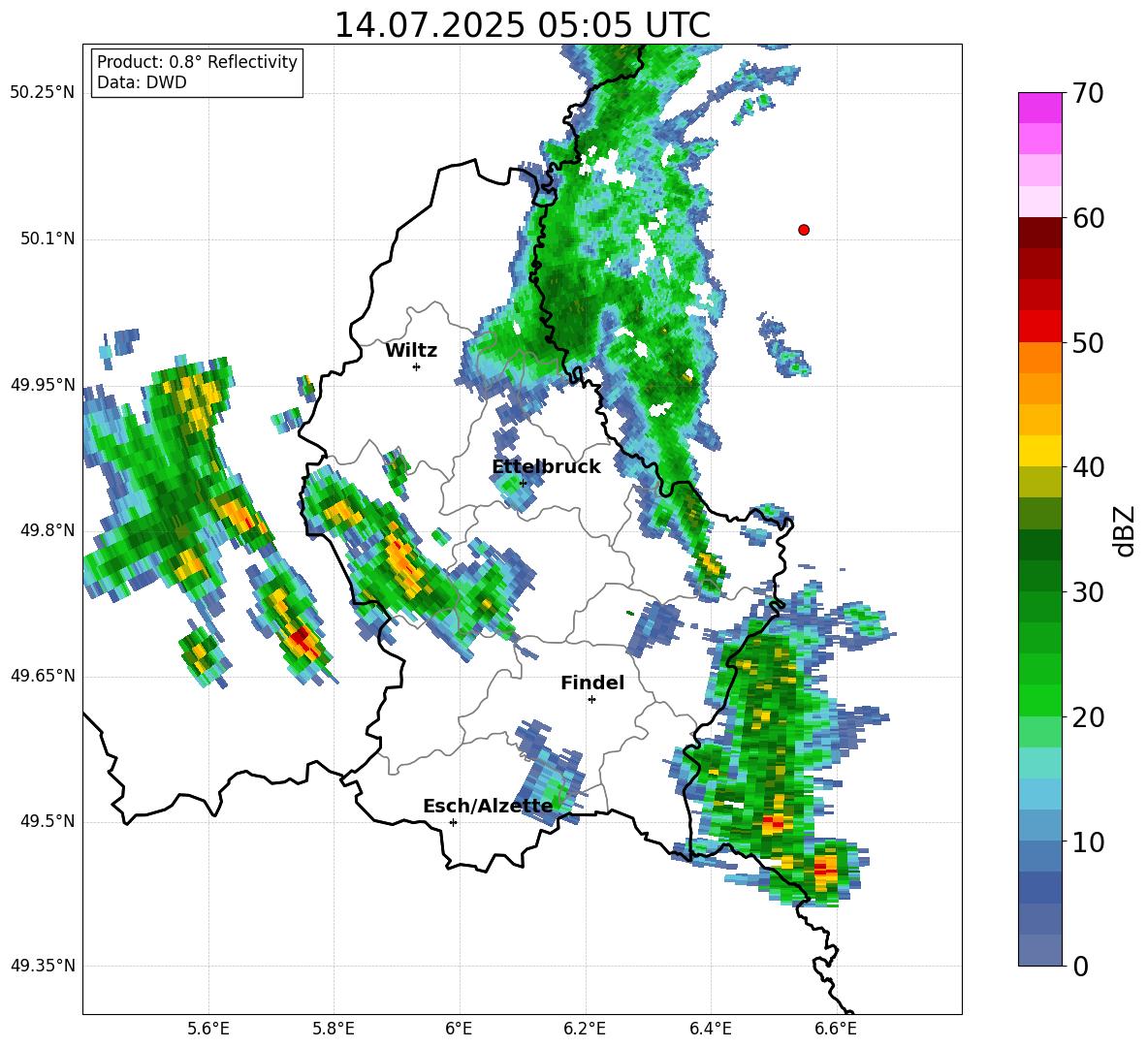Click the colorbar value 30
Image resolution: width=1148 pixels, height=1048 pixels.
[x=1089, y=592]
